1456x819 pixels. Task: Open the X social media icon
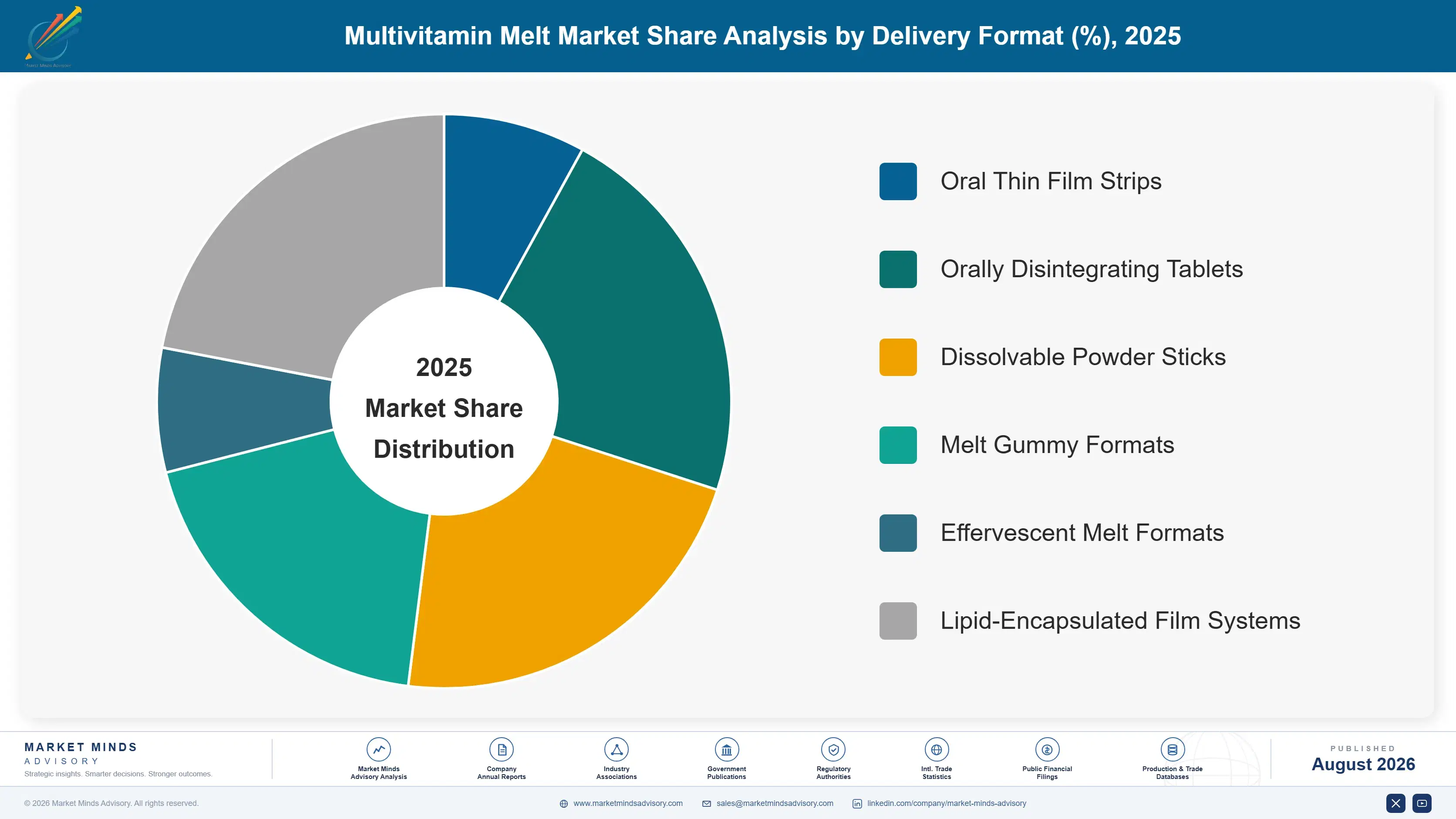(1395, 803)
